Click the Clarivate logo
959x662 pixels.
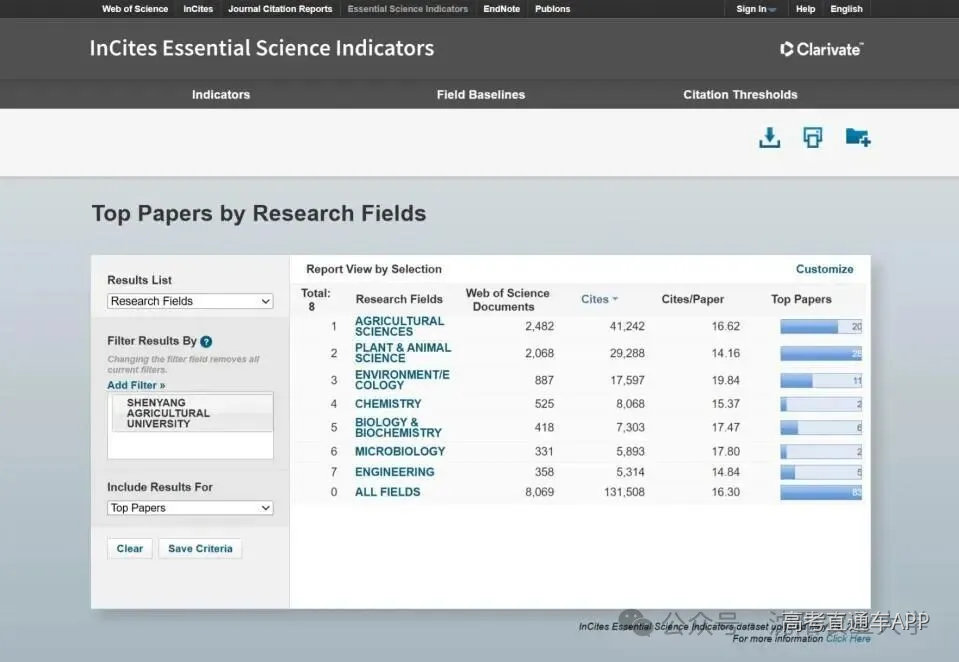[x=821, y=49]
